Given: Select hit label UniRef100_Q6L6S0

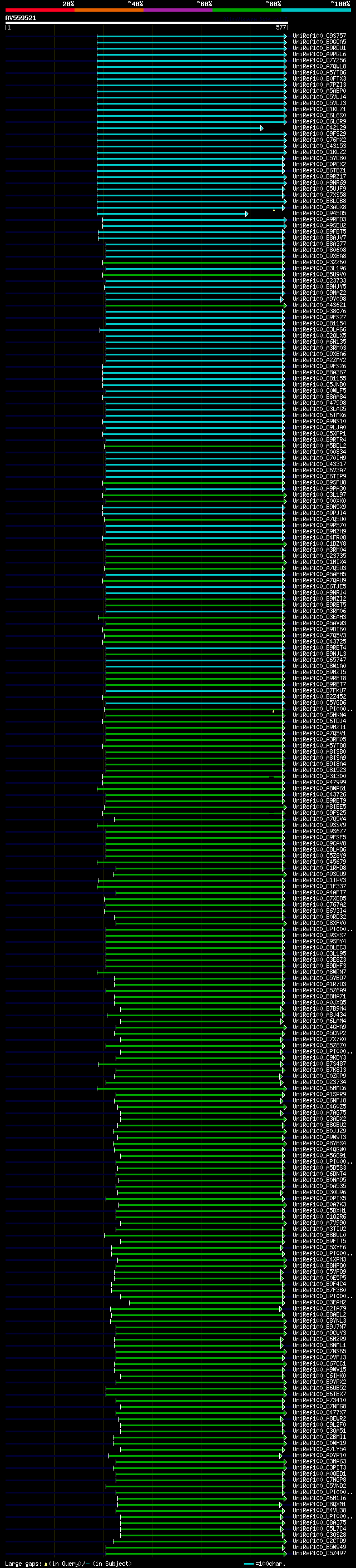Looking at the screenshot, I should (x=319, y=116).
